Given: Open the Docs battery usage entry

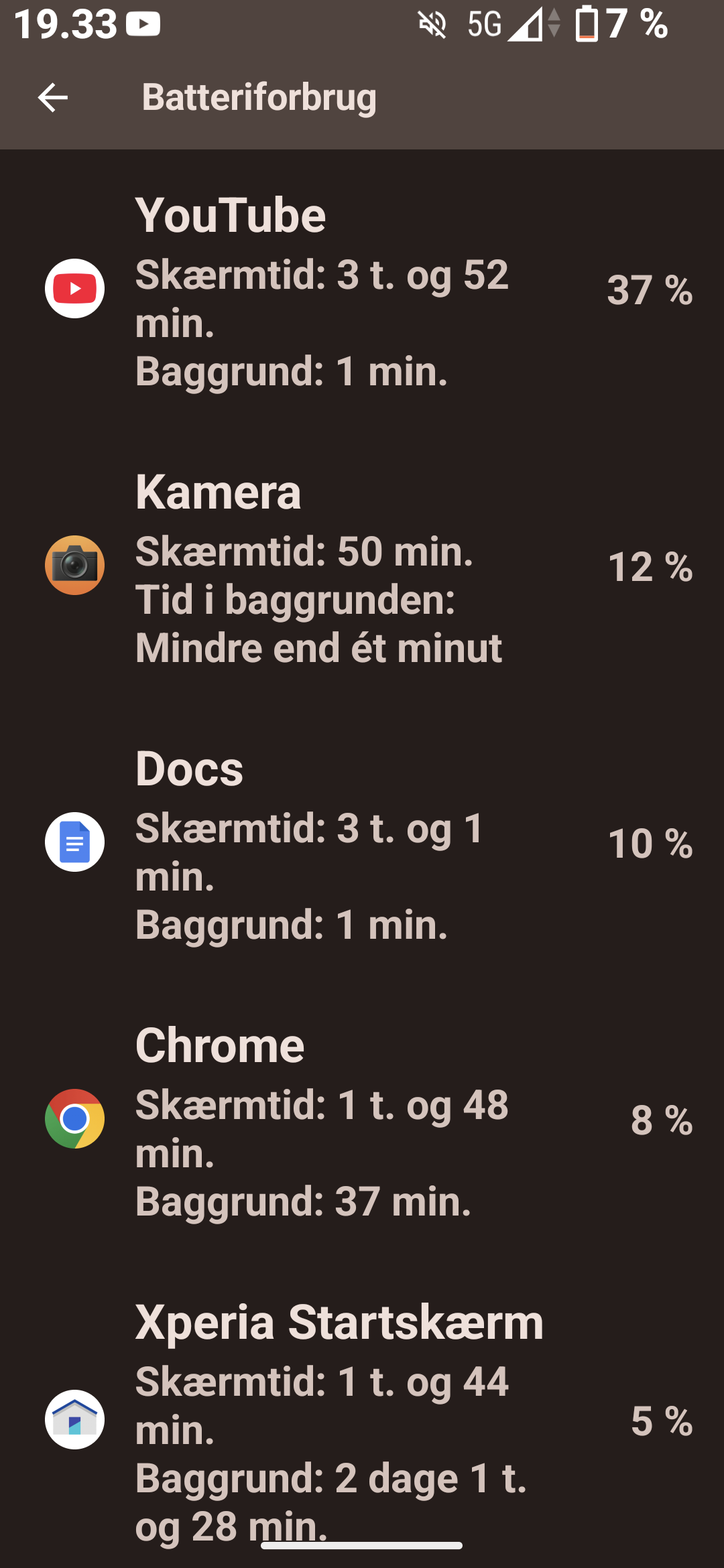Looking at the screenshot, I should pyautogui.click(x=362, y=842).
